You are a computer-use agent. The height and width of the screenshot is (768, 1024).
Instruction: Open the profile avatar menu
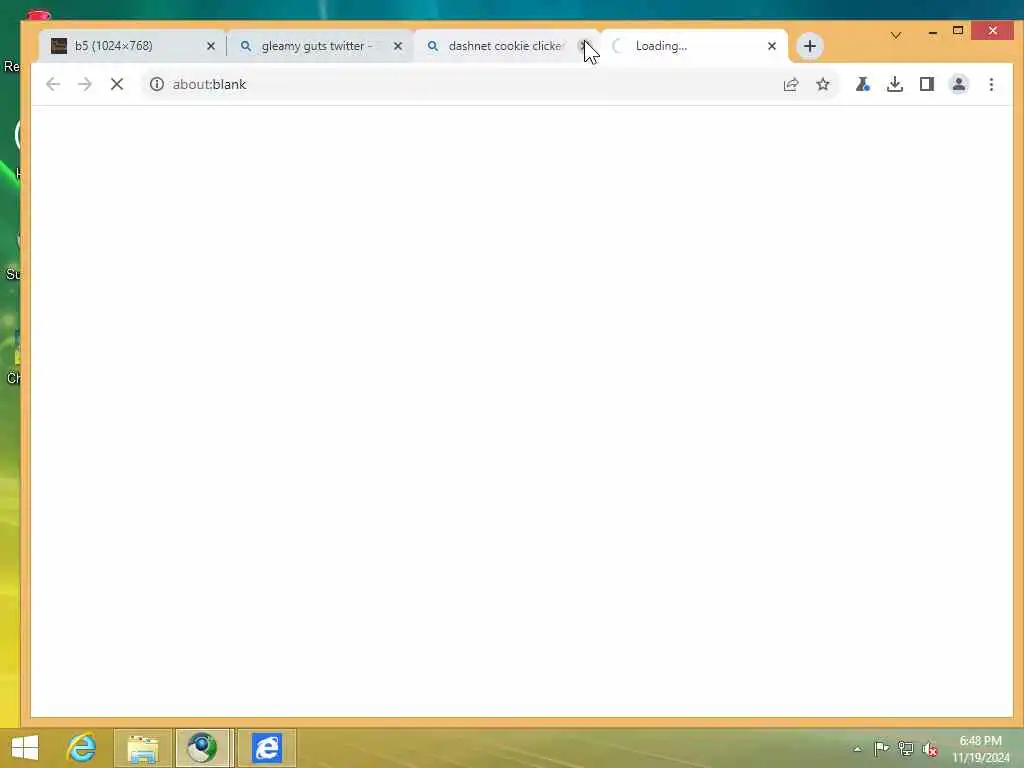point(959,84)
